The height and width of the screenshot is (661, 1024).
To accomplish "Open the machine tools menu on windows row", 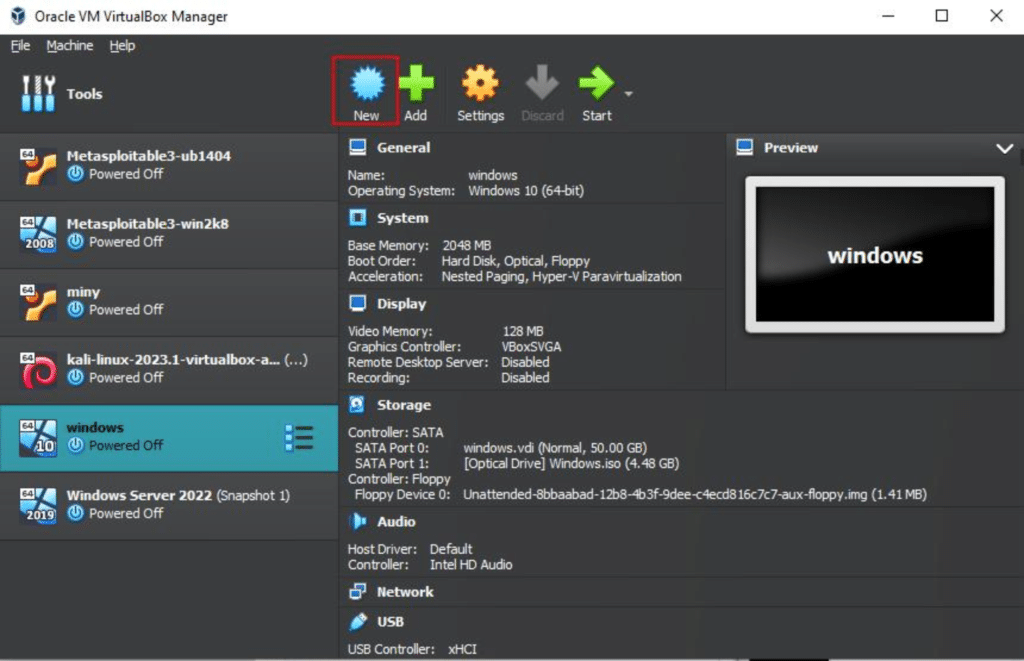I will pyautogui.click(x=299, y=438).
